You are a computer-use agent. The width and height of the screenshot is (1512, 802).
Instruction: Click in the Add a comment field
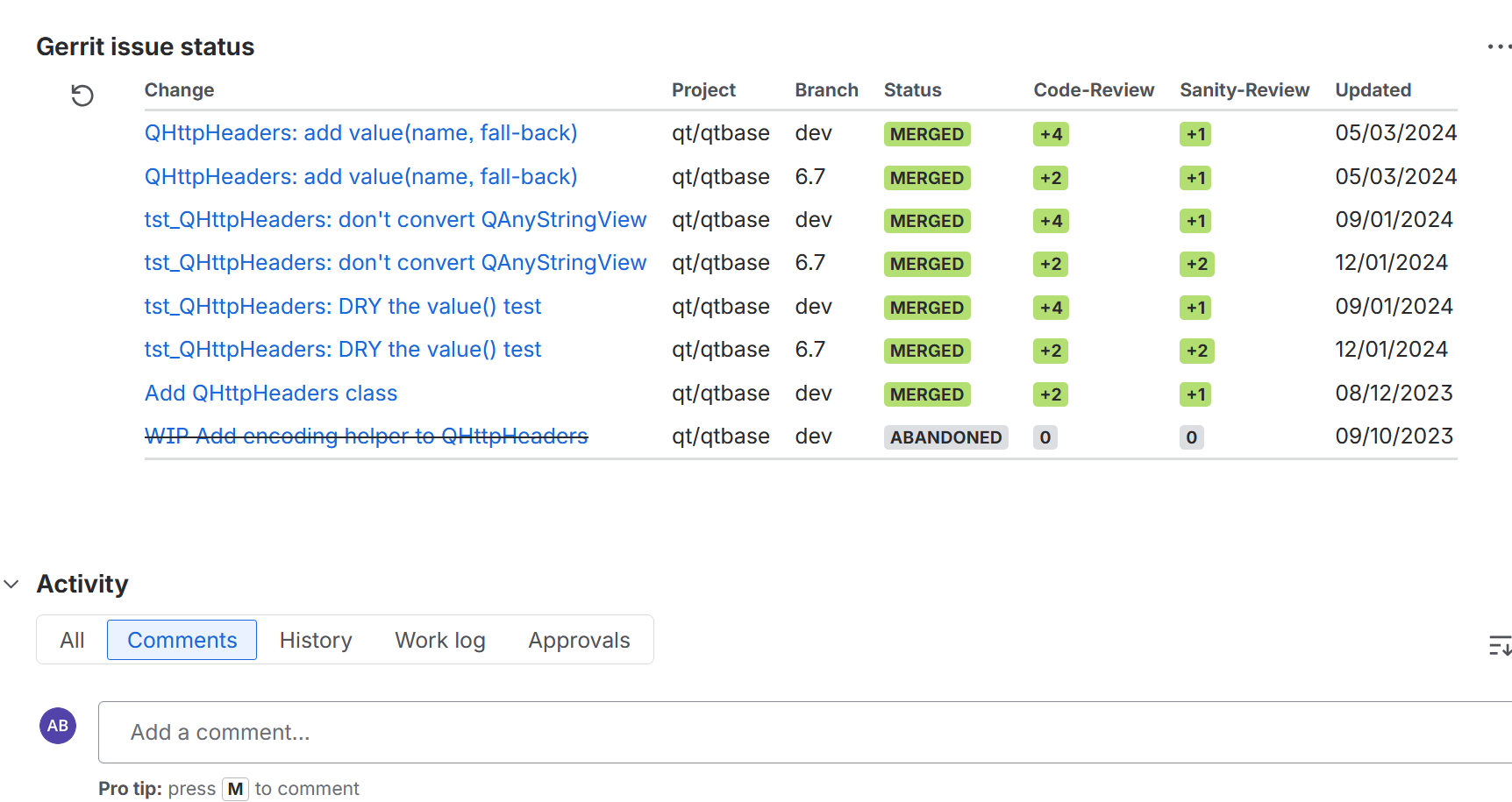point(789,732)
